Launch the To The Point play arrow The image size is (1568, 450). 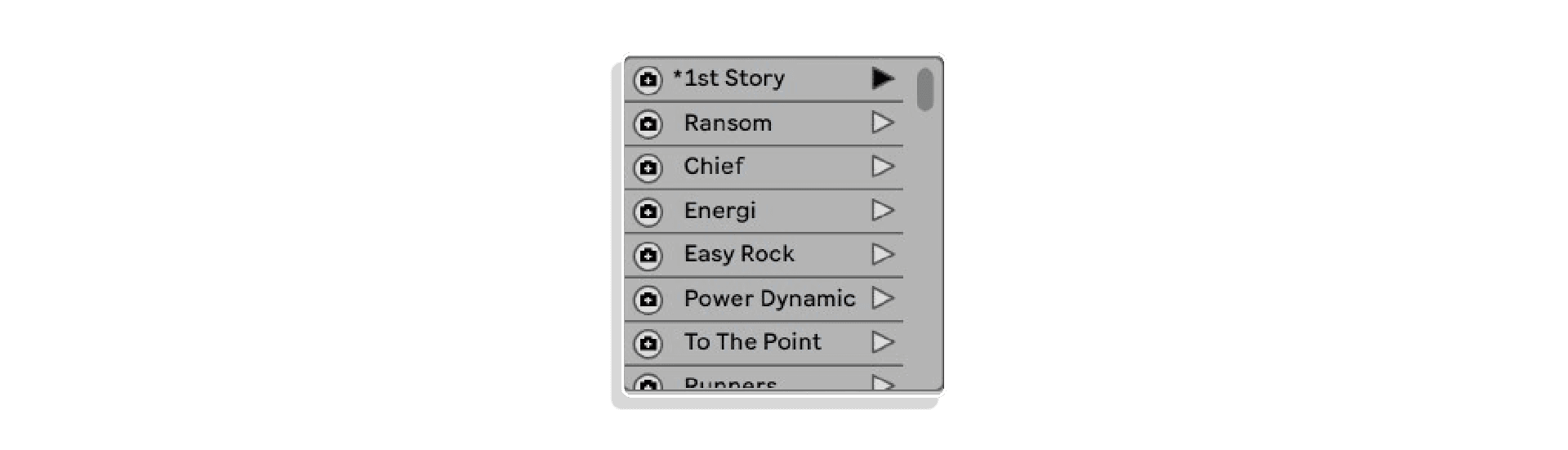[883, 341]
